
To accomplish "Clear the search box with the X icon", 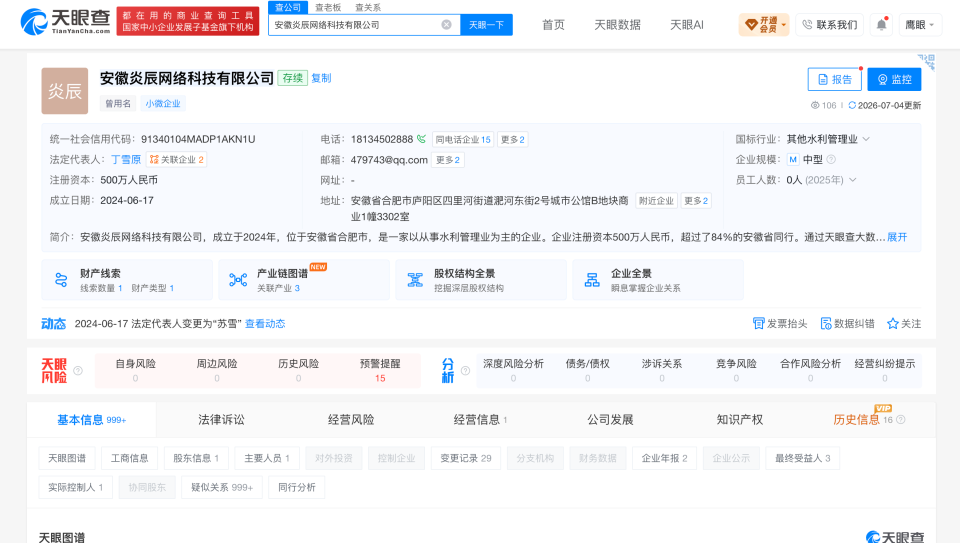I will (x=446, y=24).
